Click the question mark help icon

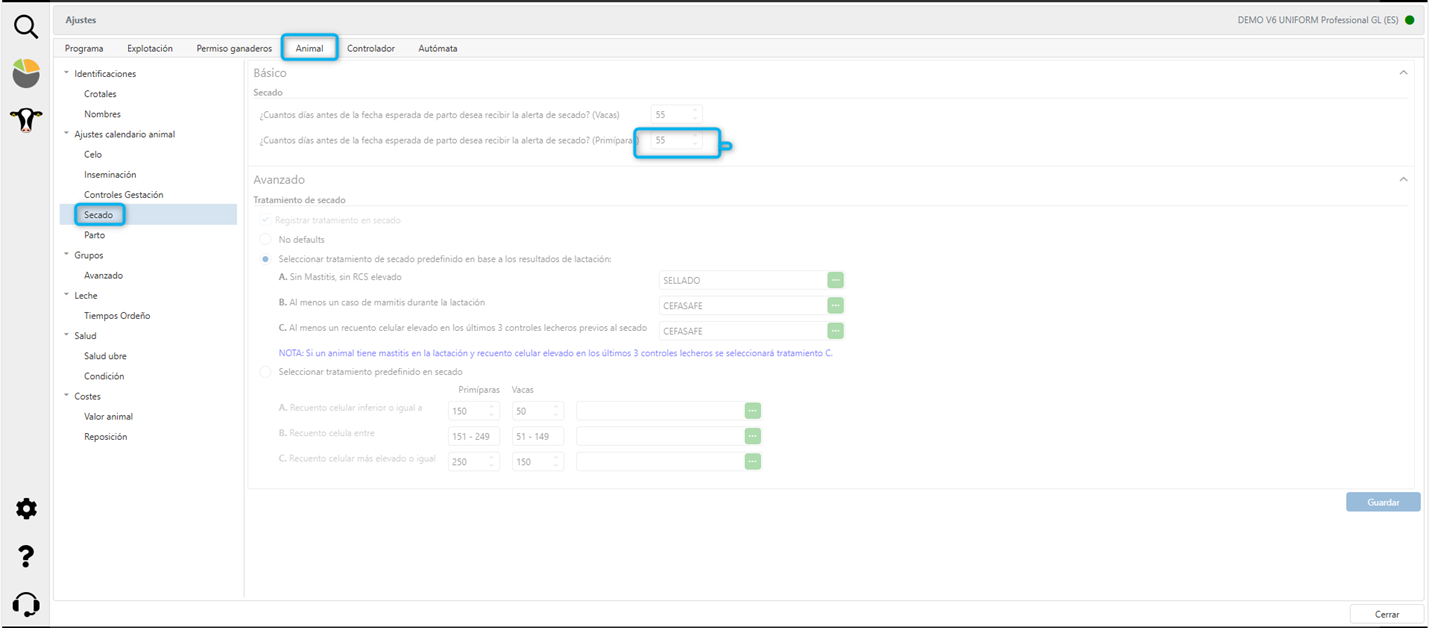26,557
